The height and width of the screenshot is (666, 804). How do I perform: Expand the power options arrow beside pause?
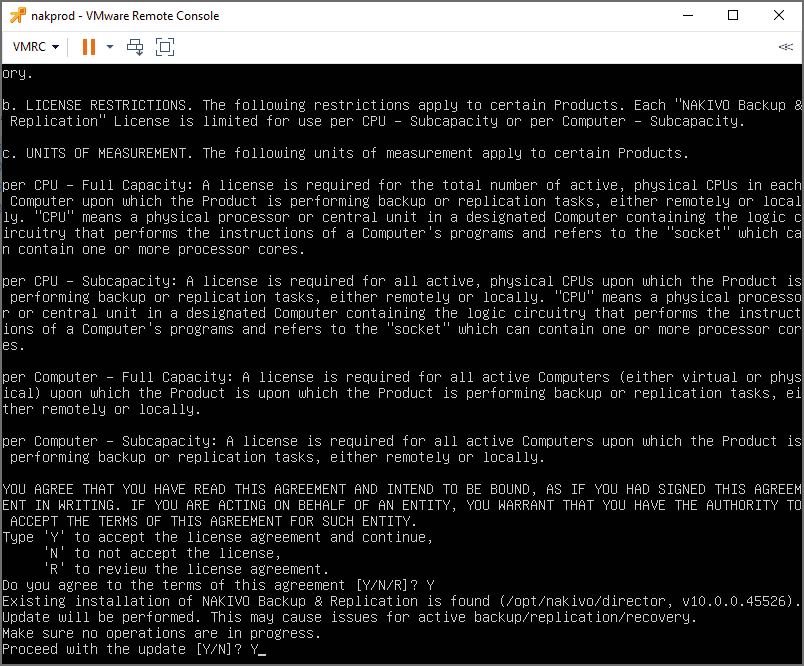pyautogui.click(x=110, y=47)
